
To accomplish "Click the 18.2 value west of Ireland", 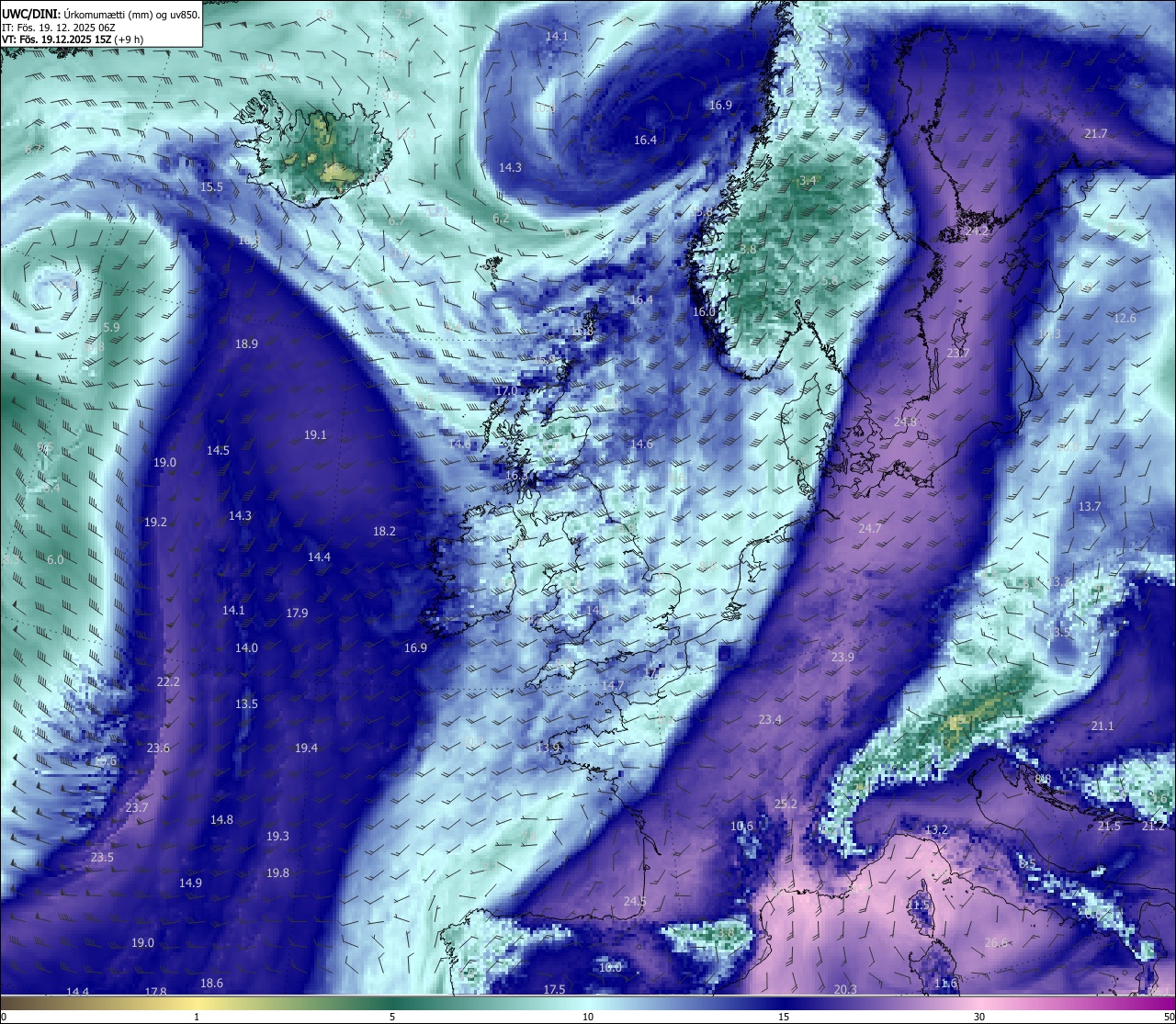I will (384, 531).
